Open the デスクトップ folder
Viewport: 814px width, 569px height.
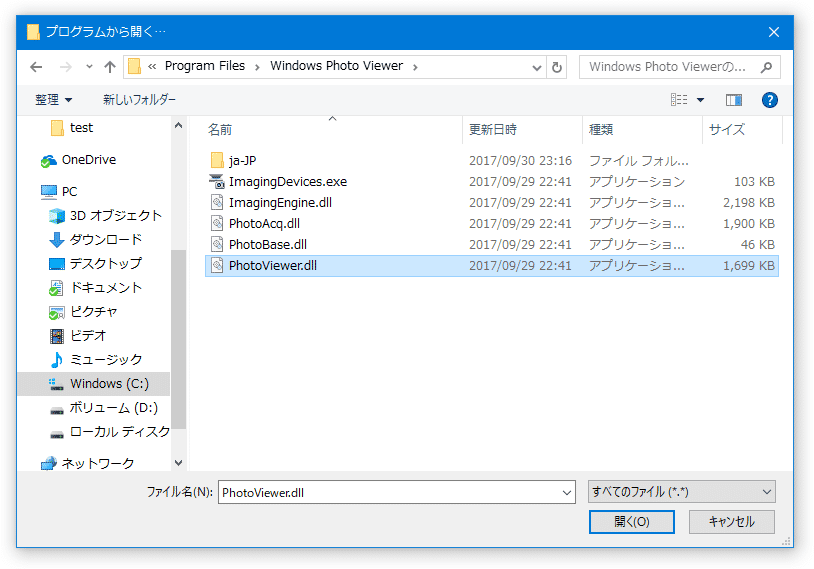coord(96,263)
